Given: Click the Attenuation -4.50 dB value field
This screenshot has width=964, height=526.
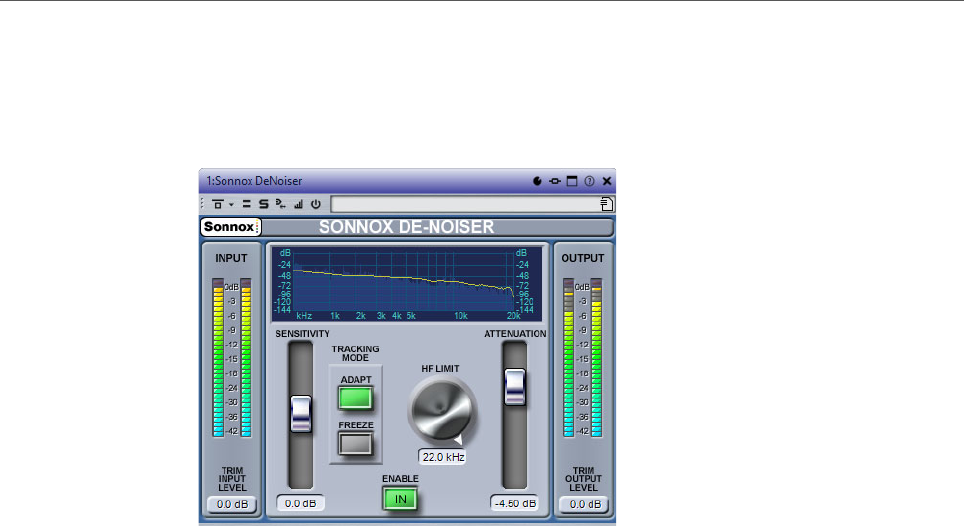Looking at the screenshot, I should [x=515, y=503].
